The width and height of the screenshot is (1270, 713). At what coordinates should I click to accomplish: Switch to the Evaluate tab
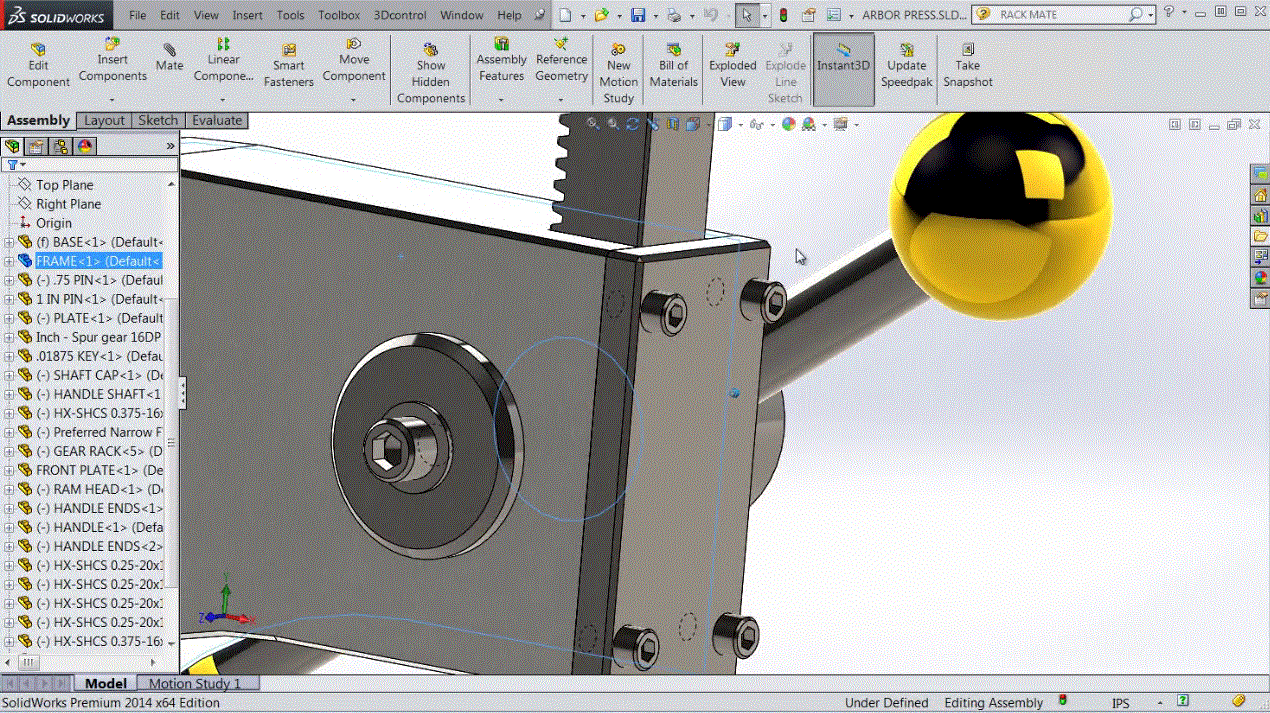[217, 120]
